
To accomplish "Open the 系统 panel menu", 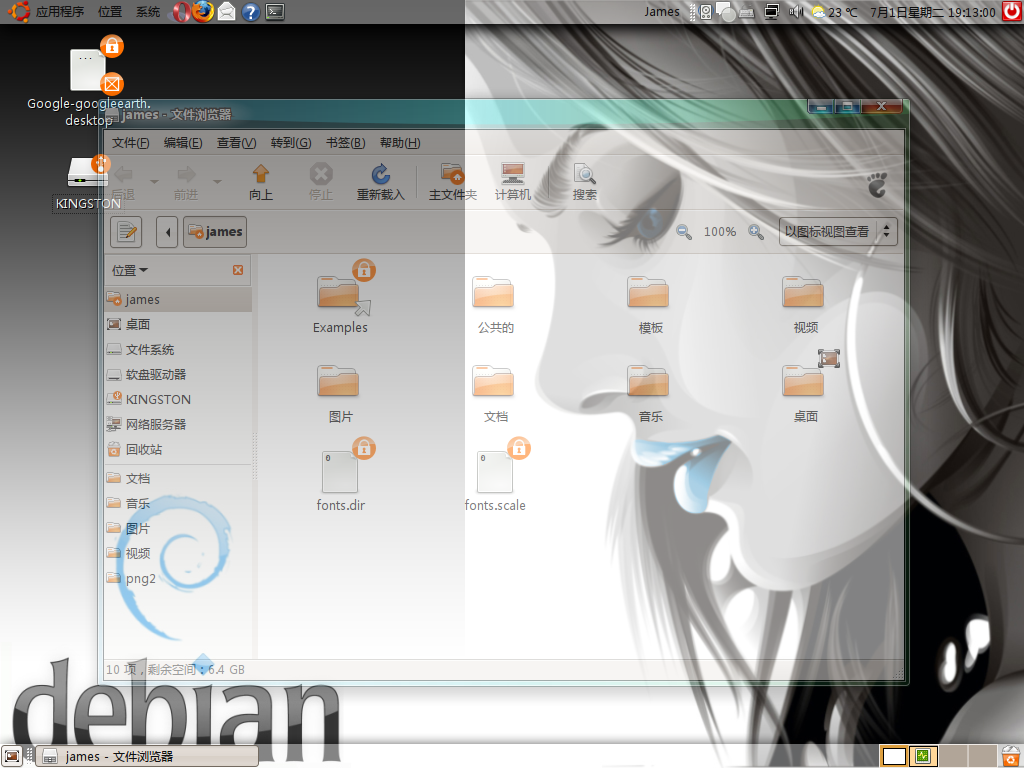I will point(148,12).
